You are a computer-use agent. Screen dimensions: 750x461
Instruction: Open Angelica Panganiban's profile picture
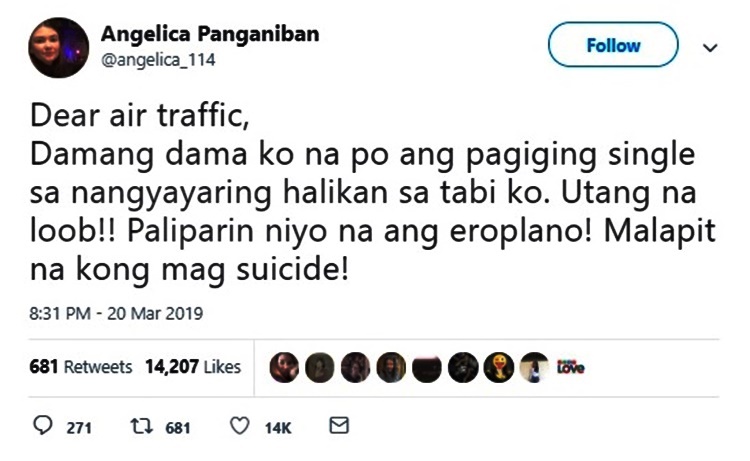(58, 47)
